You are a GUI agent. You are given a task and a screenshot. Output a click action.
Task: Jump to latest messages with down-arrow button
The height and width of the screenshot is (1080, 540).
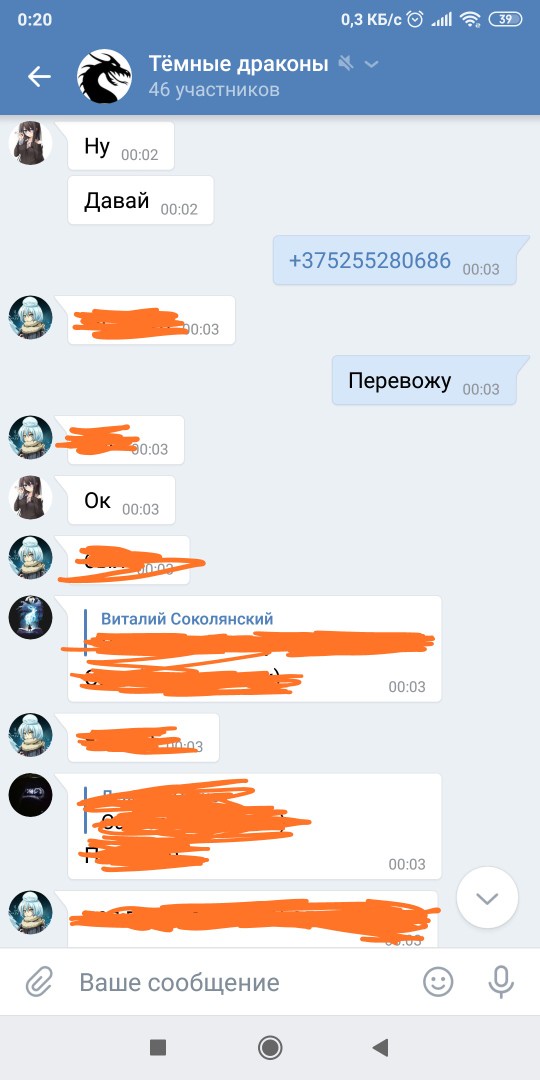[488, 898]
